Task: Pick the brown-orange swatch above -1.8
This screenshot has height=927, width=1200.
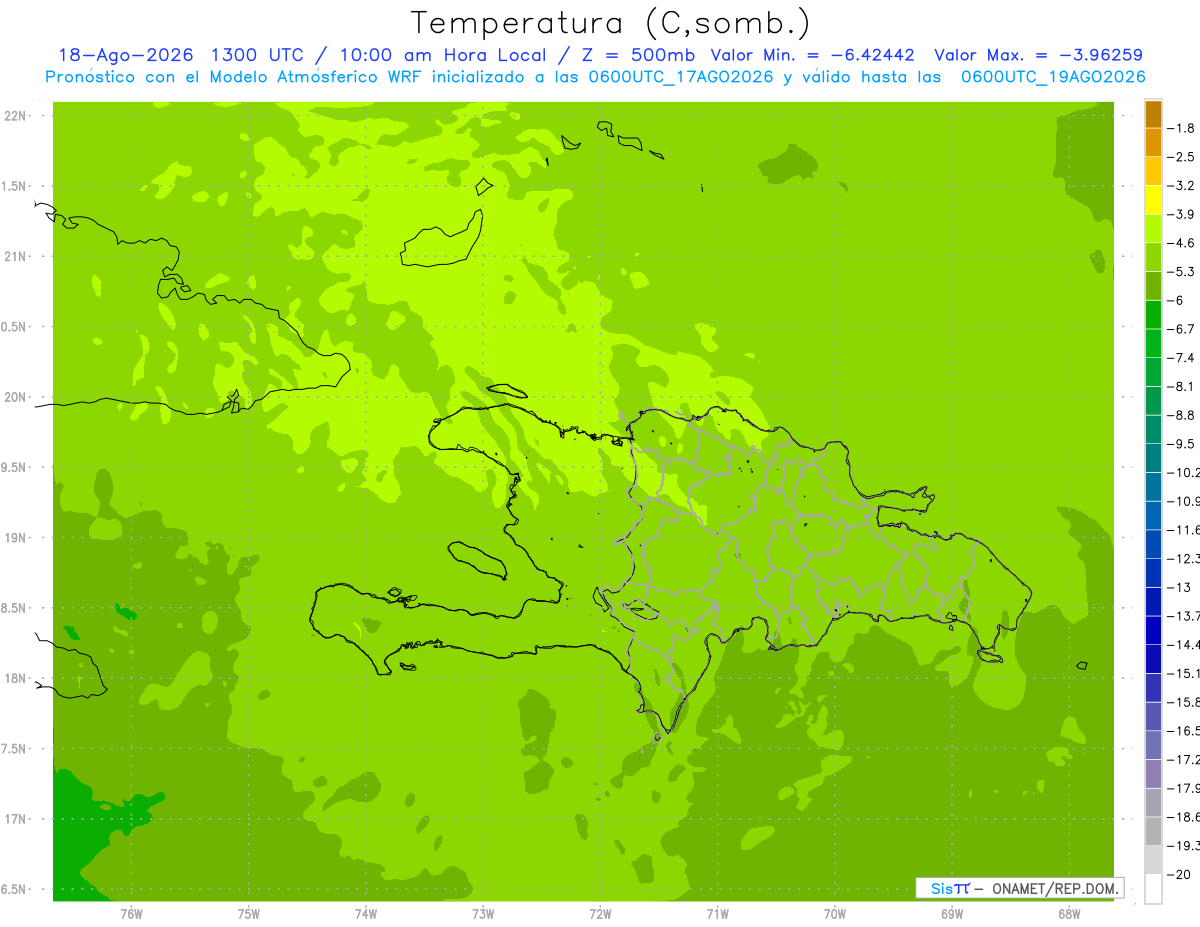Action: point(1153,115)
